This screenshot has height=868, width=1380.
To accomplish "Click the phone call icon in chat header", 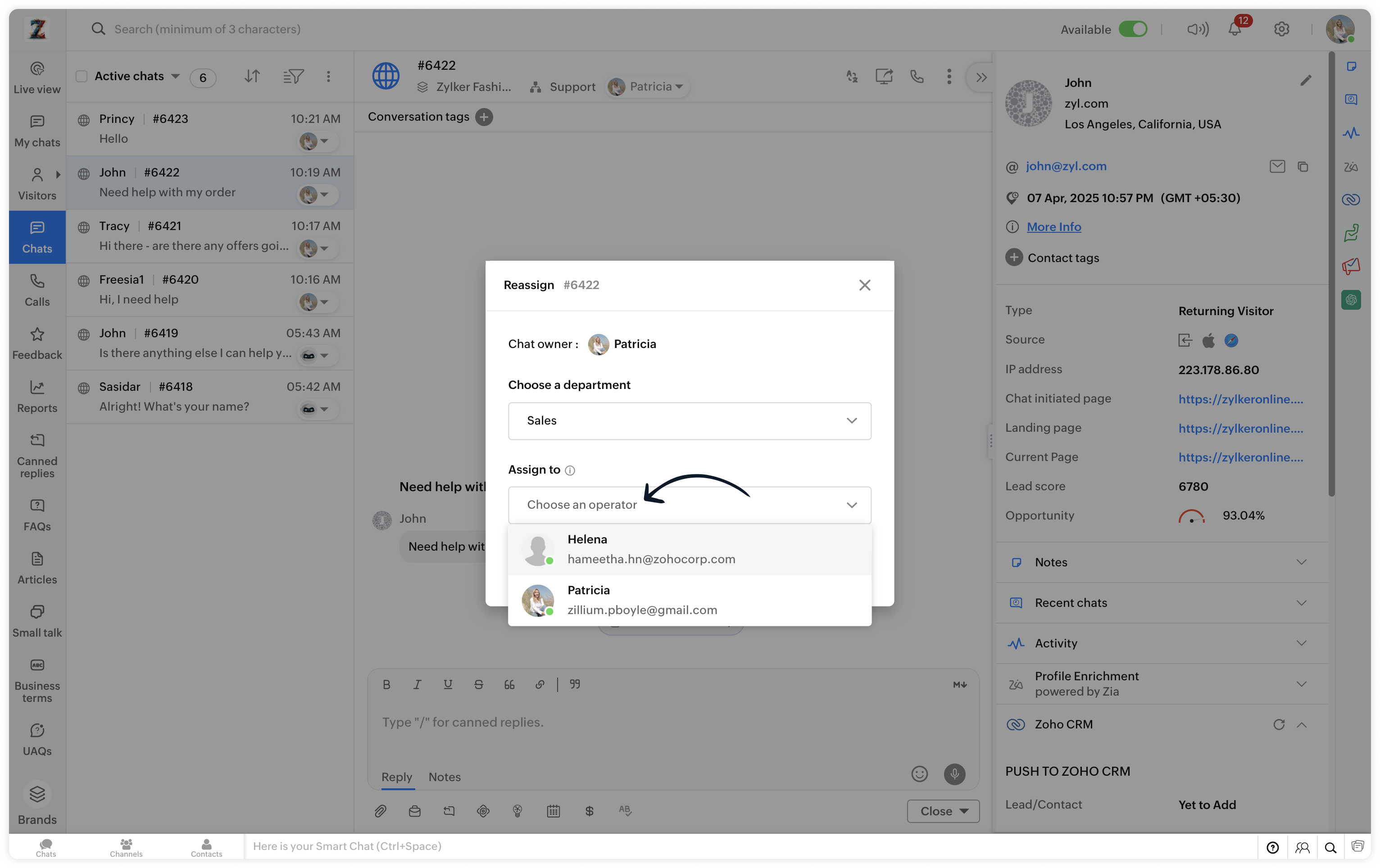I will coord(917,77).
